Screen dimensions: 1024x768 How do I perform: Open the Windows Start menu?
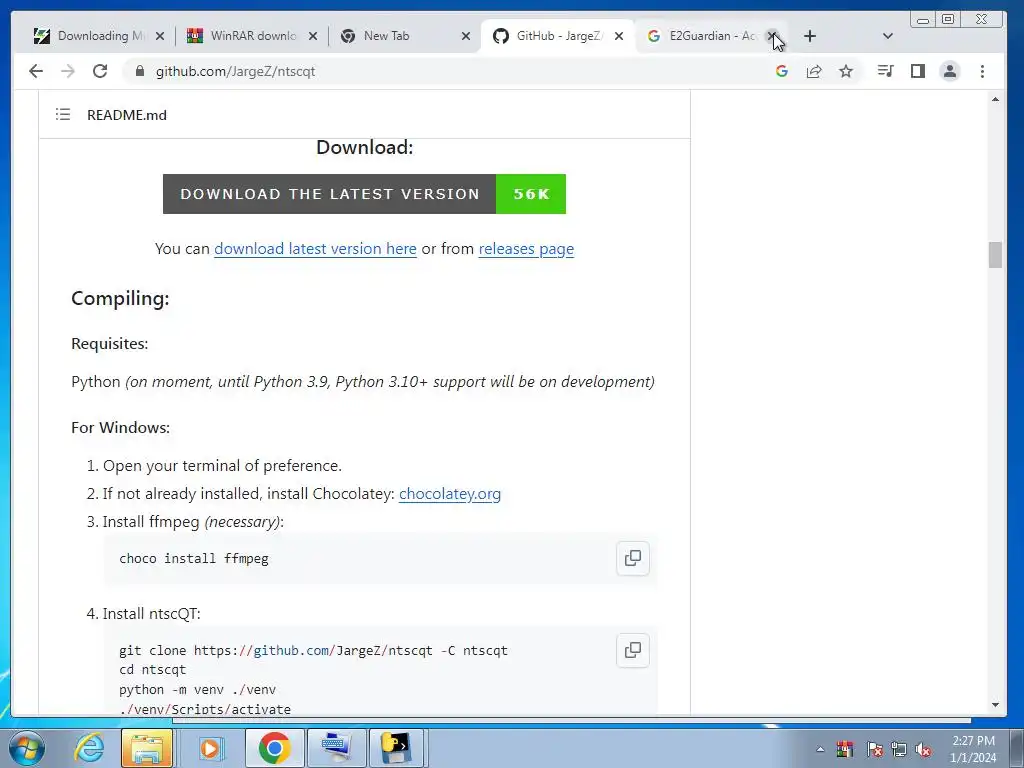click(x=27, y=748)
